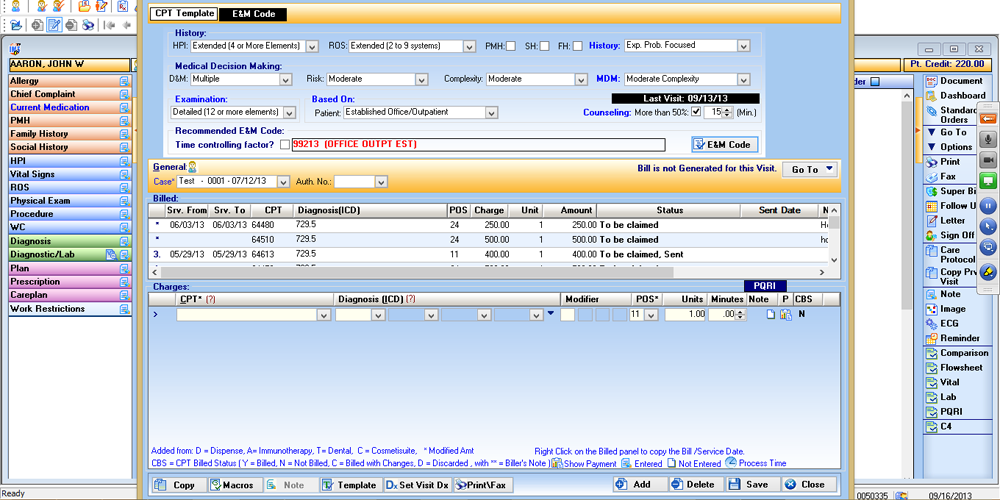Viewport: 1000px width, 500px height.
Task: Expand the Options menu in sidebar
Action: pyautogui.click(x=950, y=147)
